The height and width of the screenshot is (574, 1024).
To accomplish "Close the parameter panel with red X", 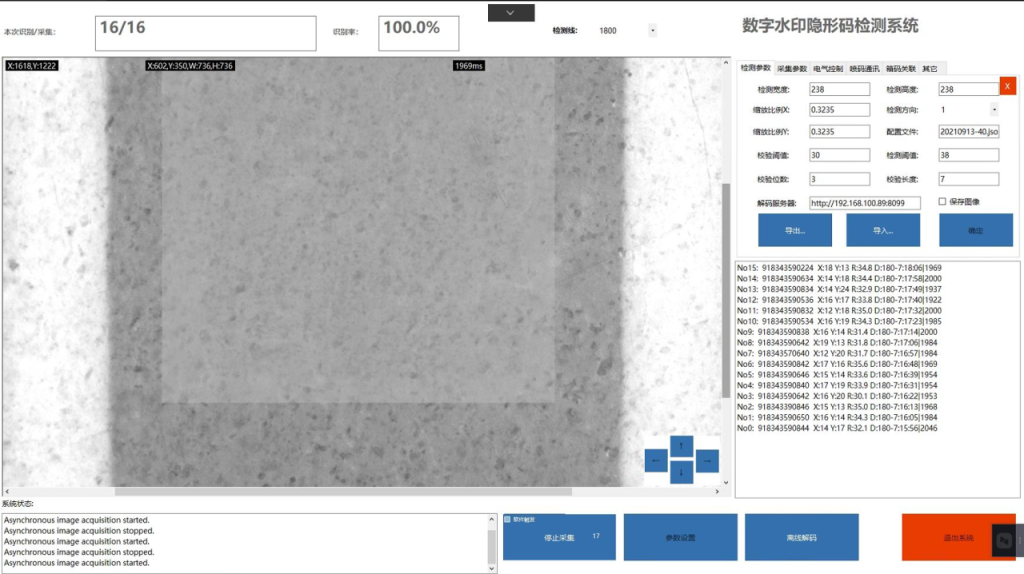I will 1008,86.
